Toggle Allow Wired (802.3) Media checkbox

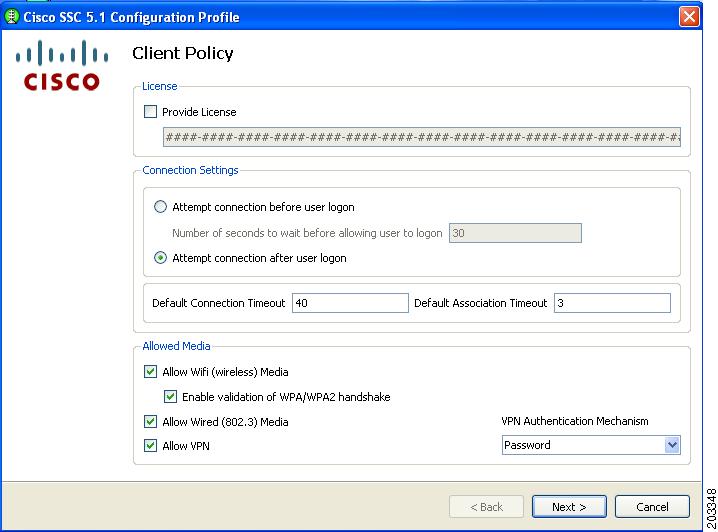pyautogui.click(x=151, y=422)
